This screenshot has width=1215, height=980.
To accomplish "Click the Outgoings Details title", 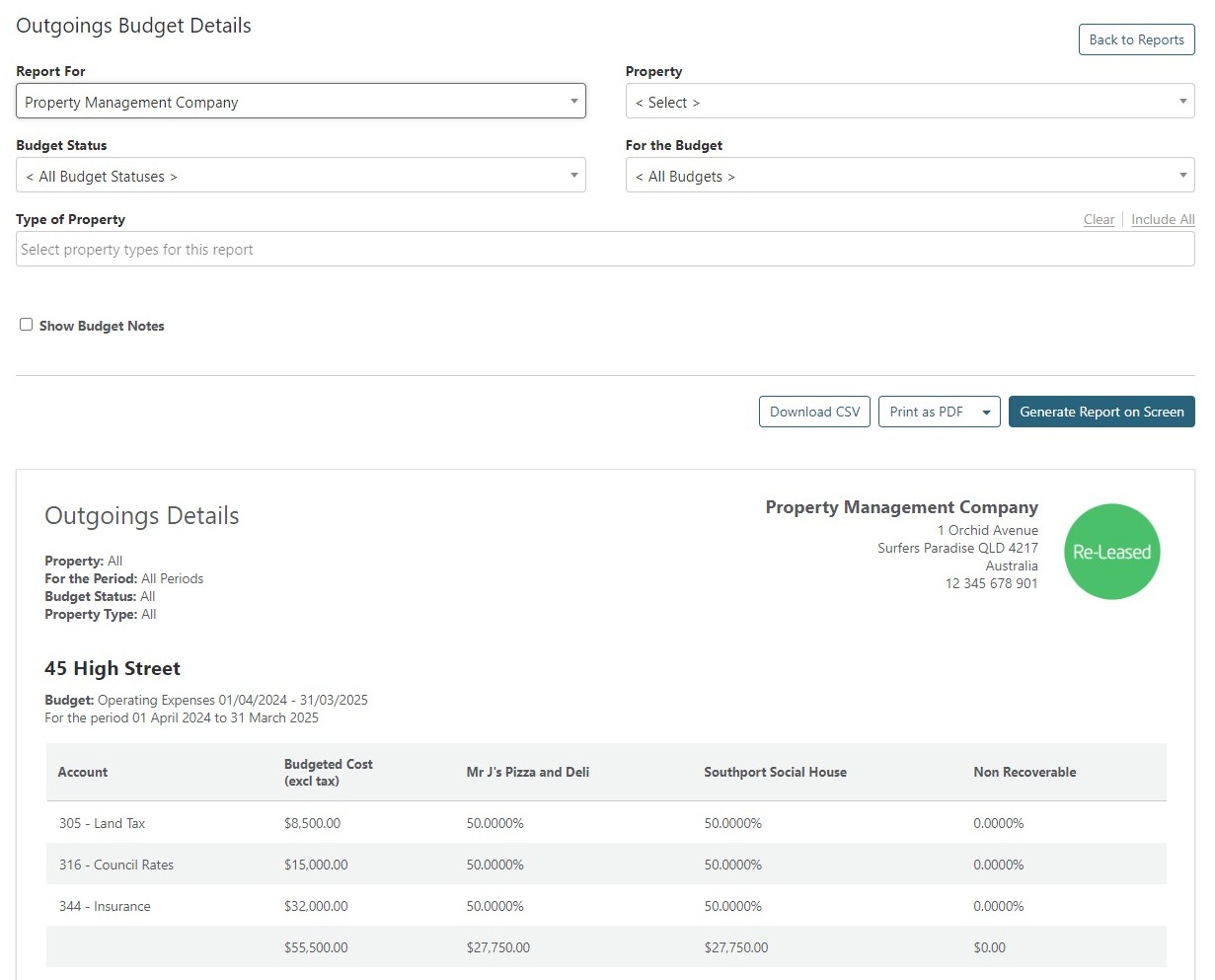I will click(142, 516).
